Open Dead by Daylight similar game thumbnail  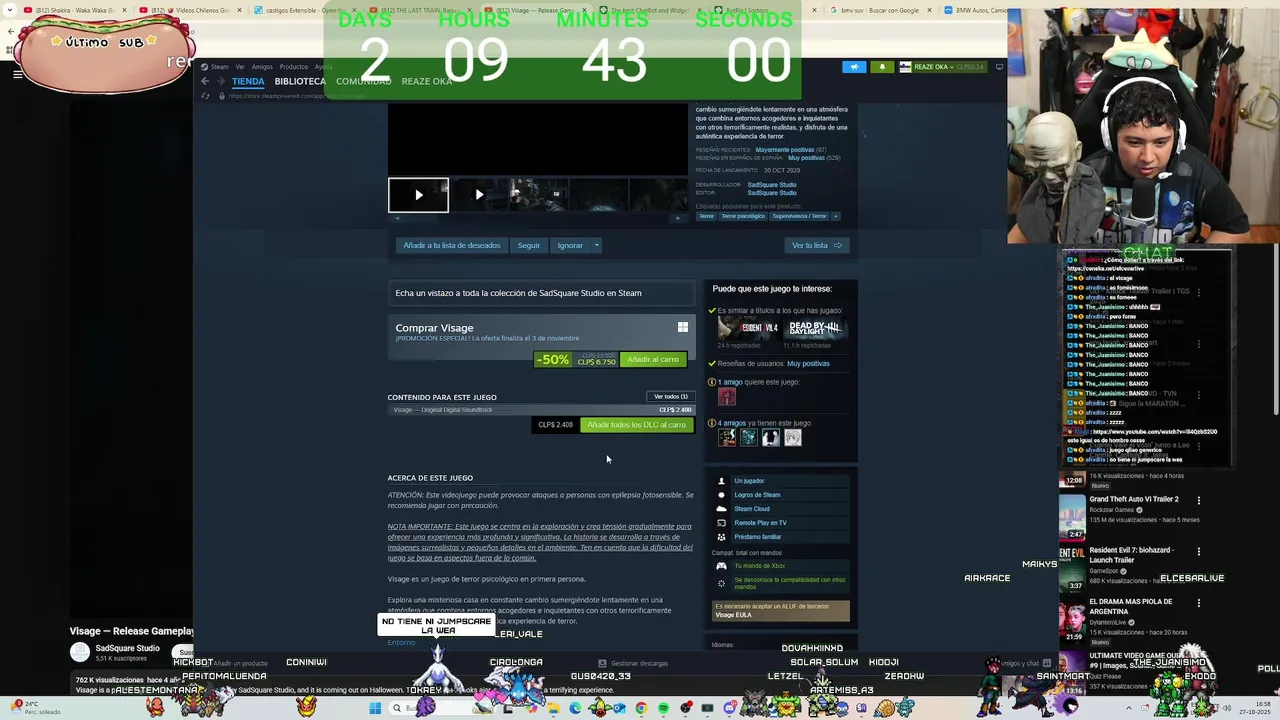(x=815, y=328)
